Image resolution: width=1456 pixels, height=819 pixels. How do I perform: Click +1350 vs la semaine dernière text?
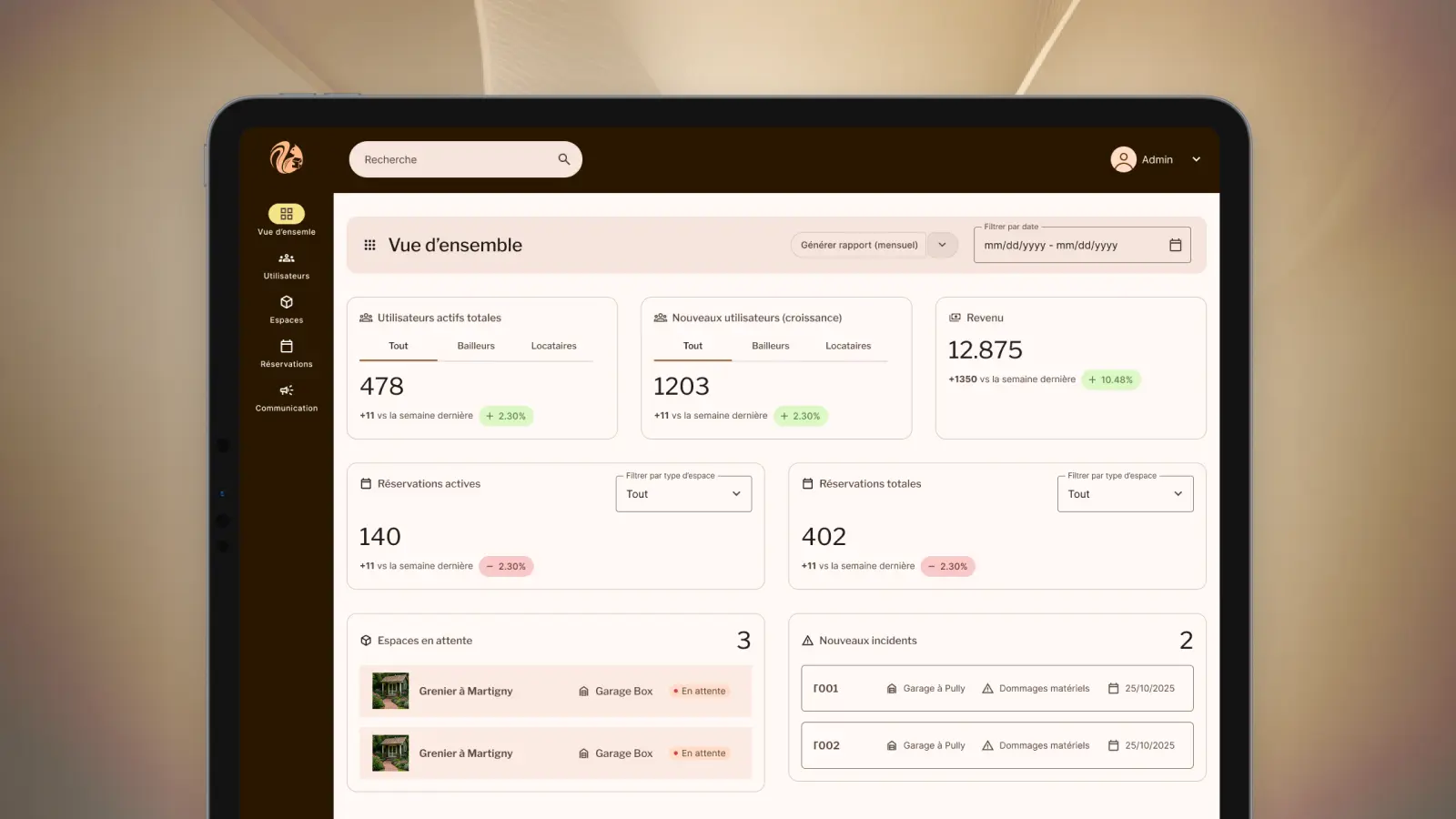pos(1012,379)
